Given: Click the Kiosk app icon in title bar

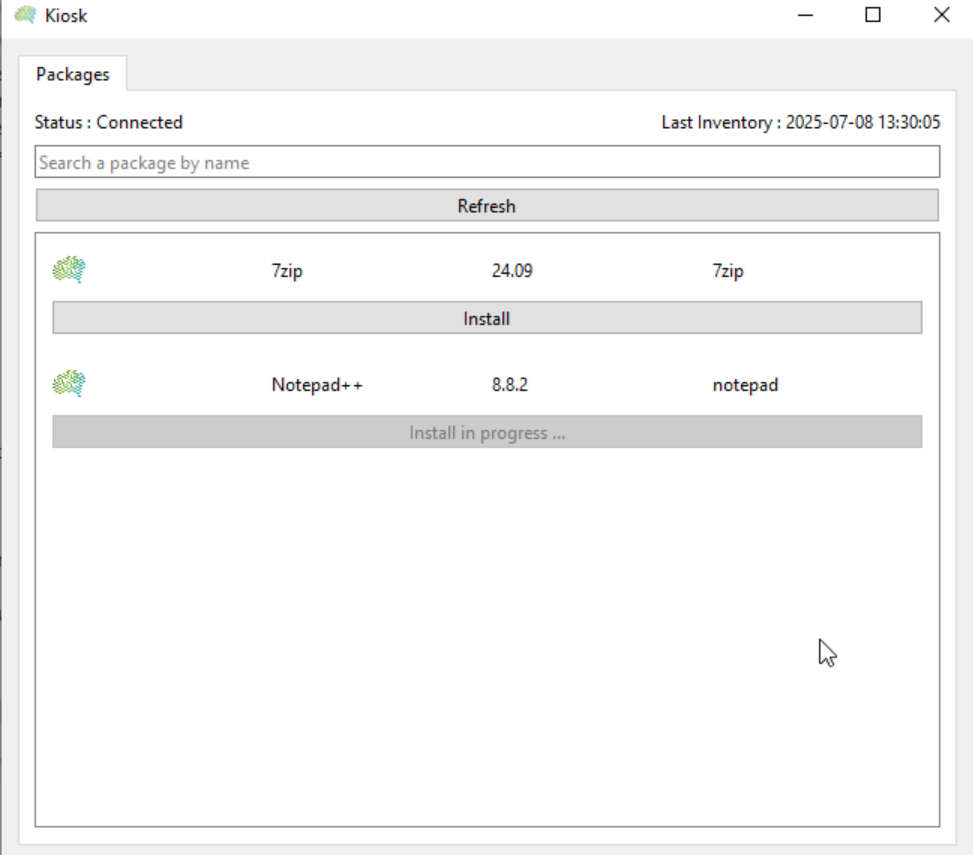Looking at the screenshot, I should [25, 15].
